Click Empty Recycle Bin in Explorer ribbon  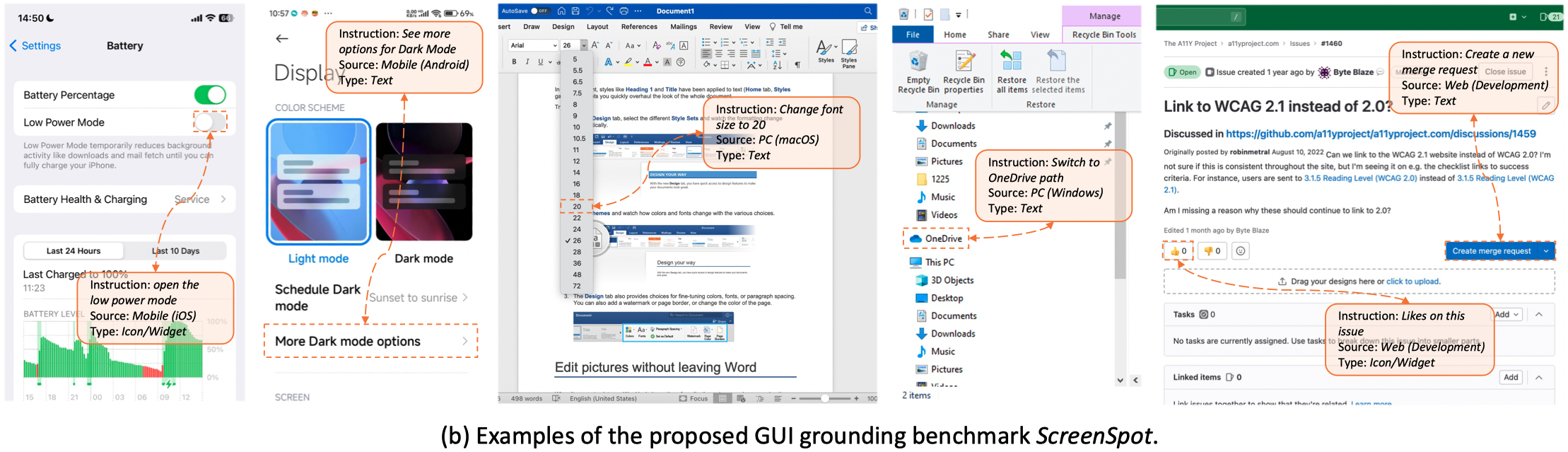(x=918, y=72)
